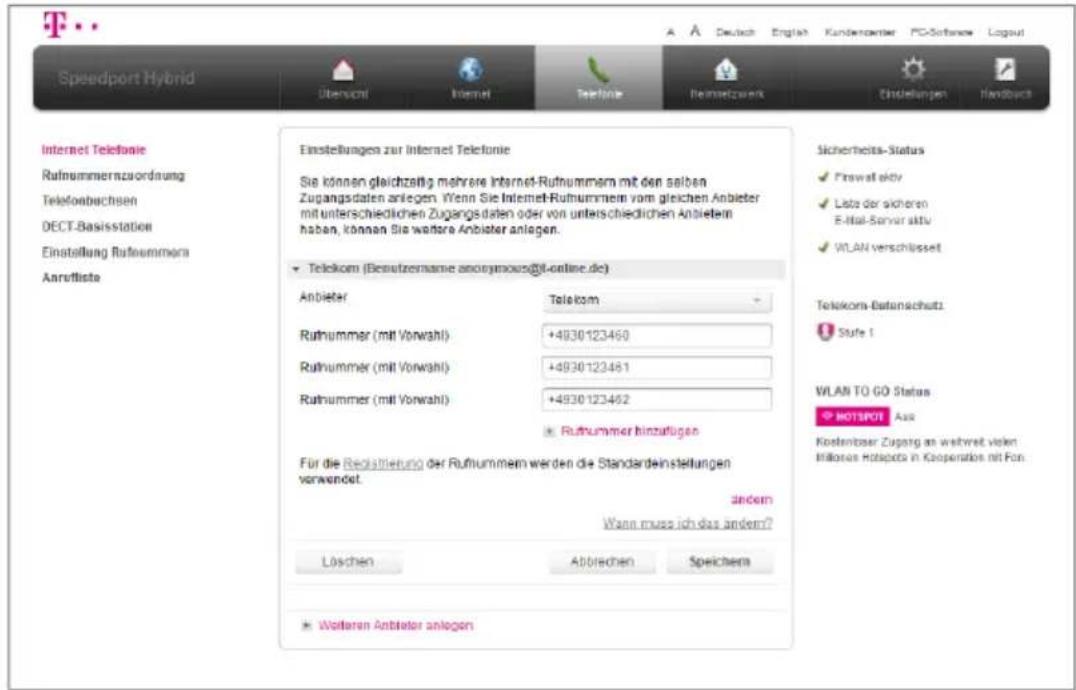Collapse the Telekom Benutzername section

[535, 268]
